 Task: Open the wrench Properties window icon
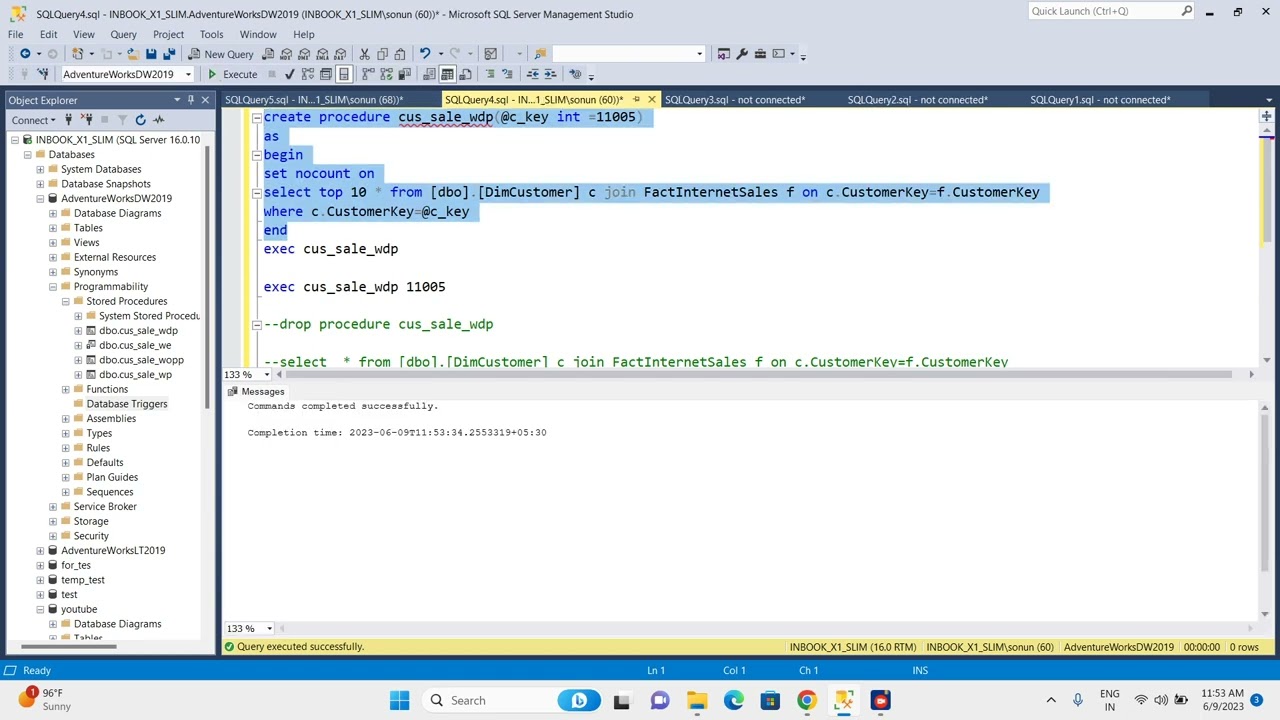click(741, 54)
